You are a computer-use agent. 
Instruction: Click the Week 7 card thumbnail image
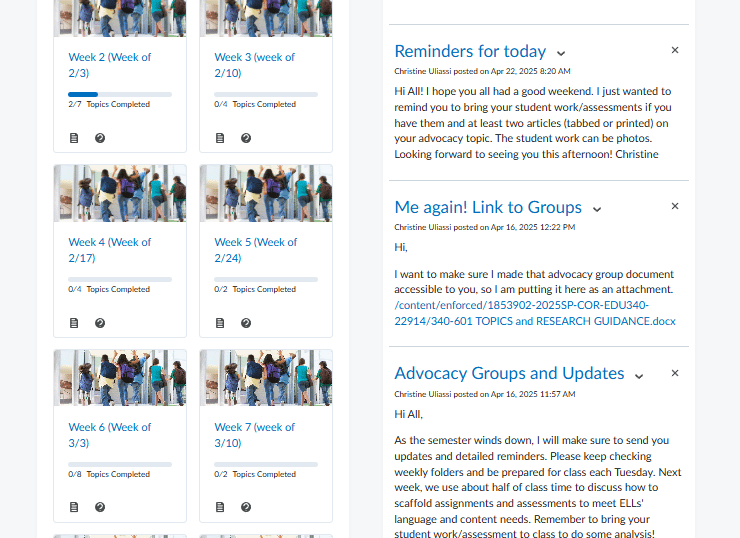(266, 378)
